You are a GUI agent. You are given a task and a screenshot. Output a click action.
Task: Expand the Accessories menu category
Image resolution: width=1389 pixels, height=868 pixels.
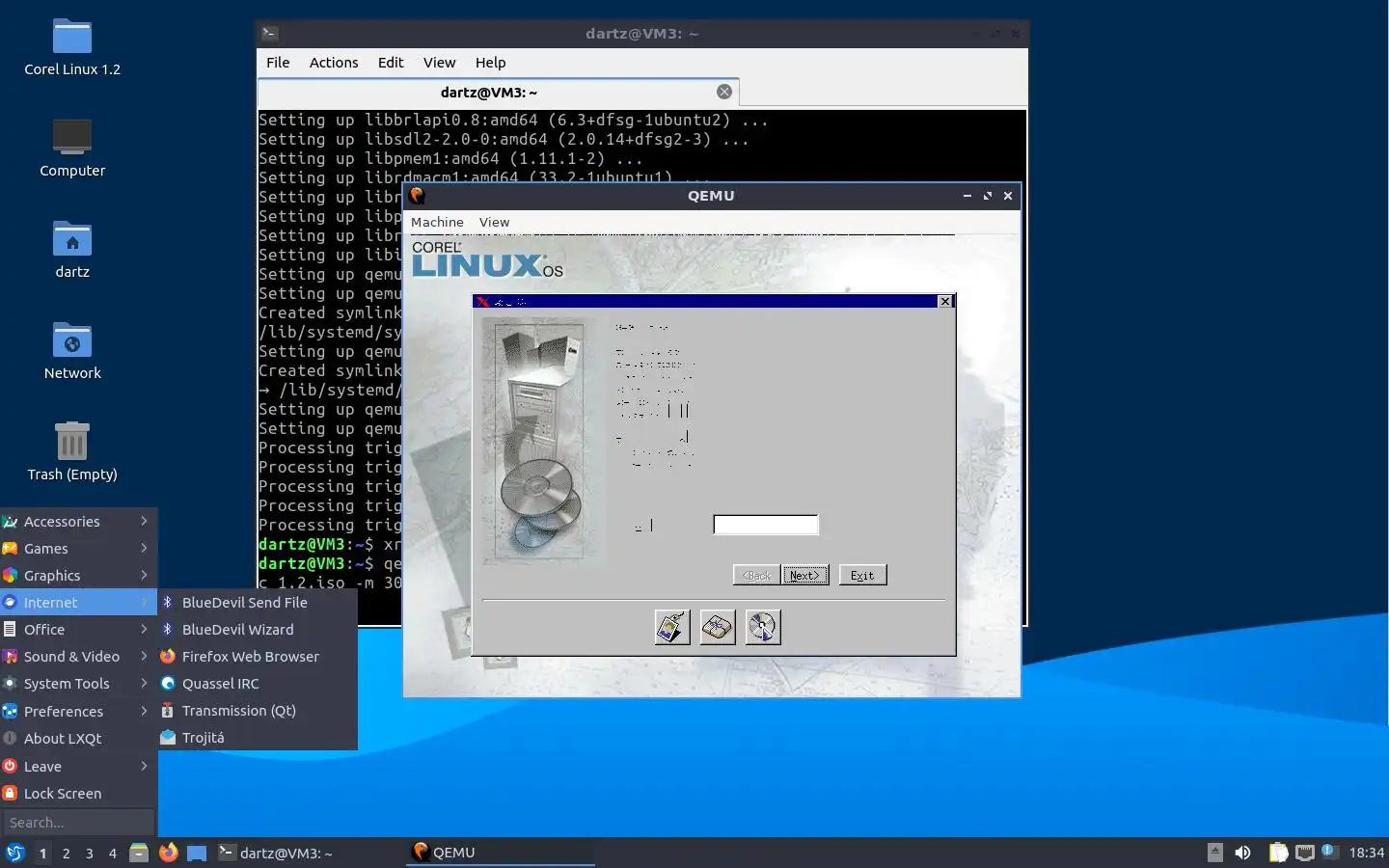pyautogui.click(x=78, y=521)
